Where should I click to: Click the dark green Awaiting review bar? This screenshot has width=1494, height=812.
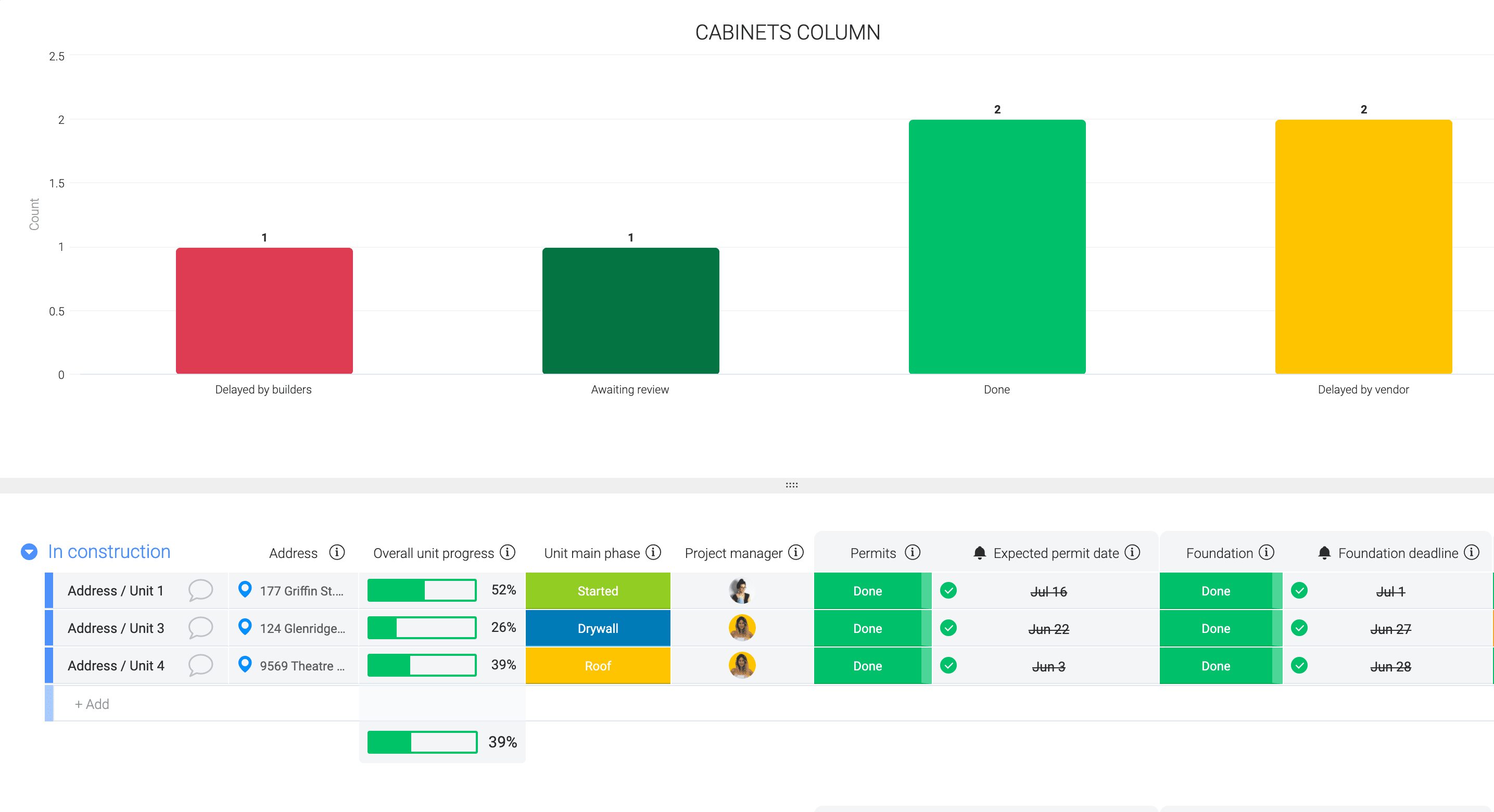point(630,311)
